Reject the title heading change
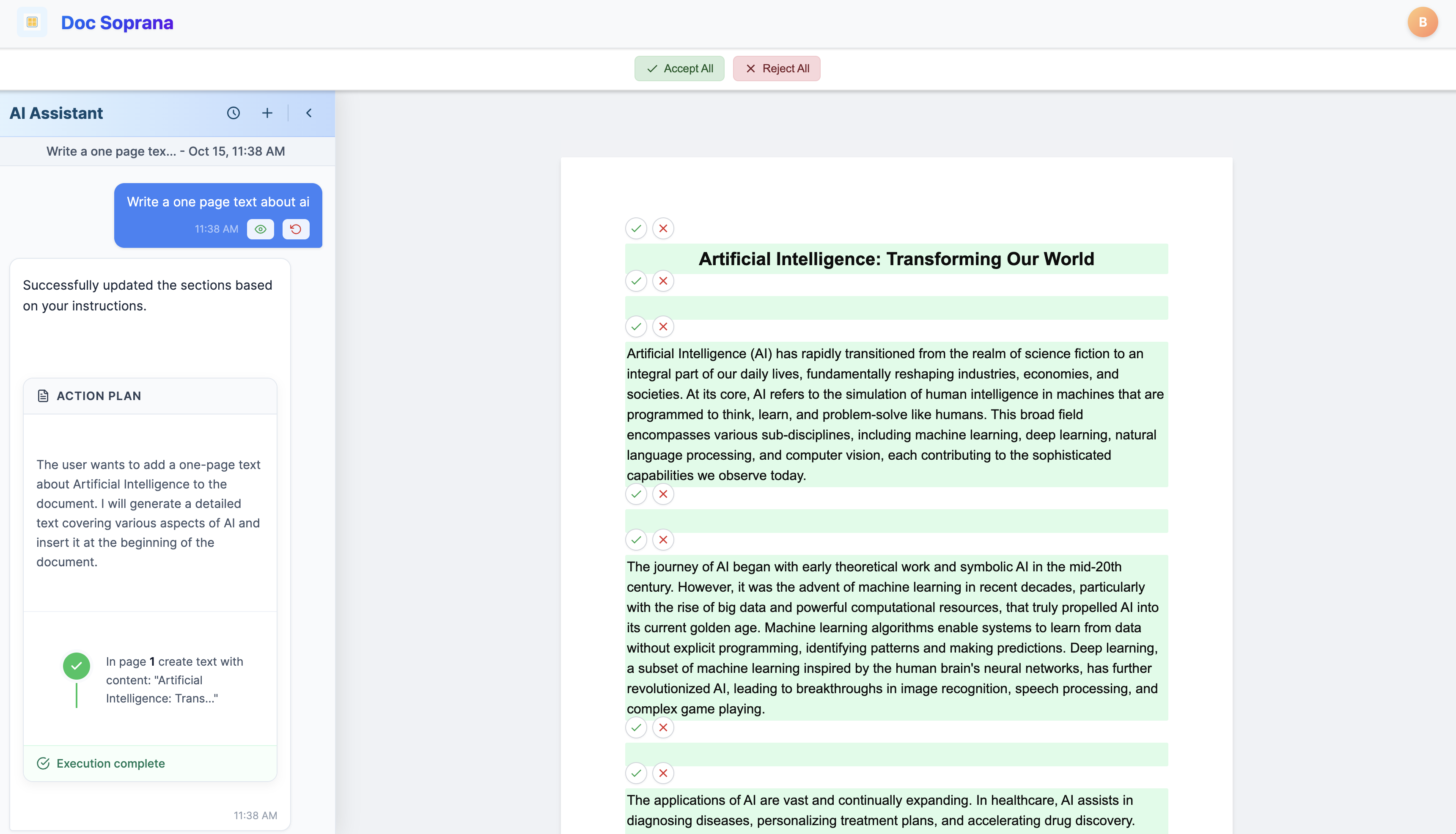Image resolution: width=1456 pixels, height=834 pixels. click(x=663, y=228)
